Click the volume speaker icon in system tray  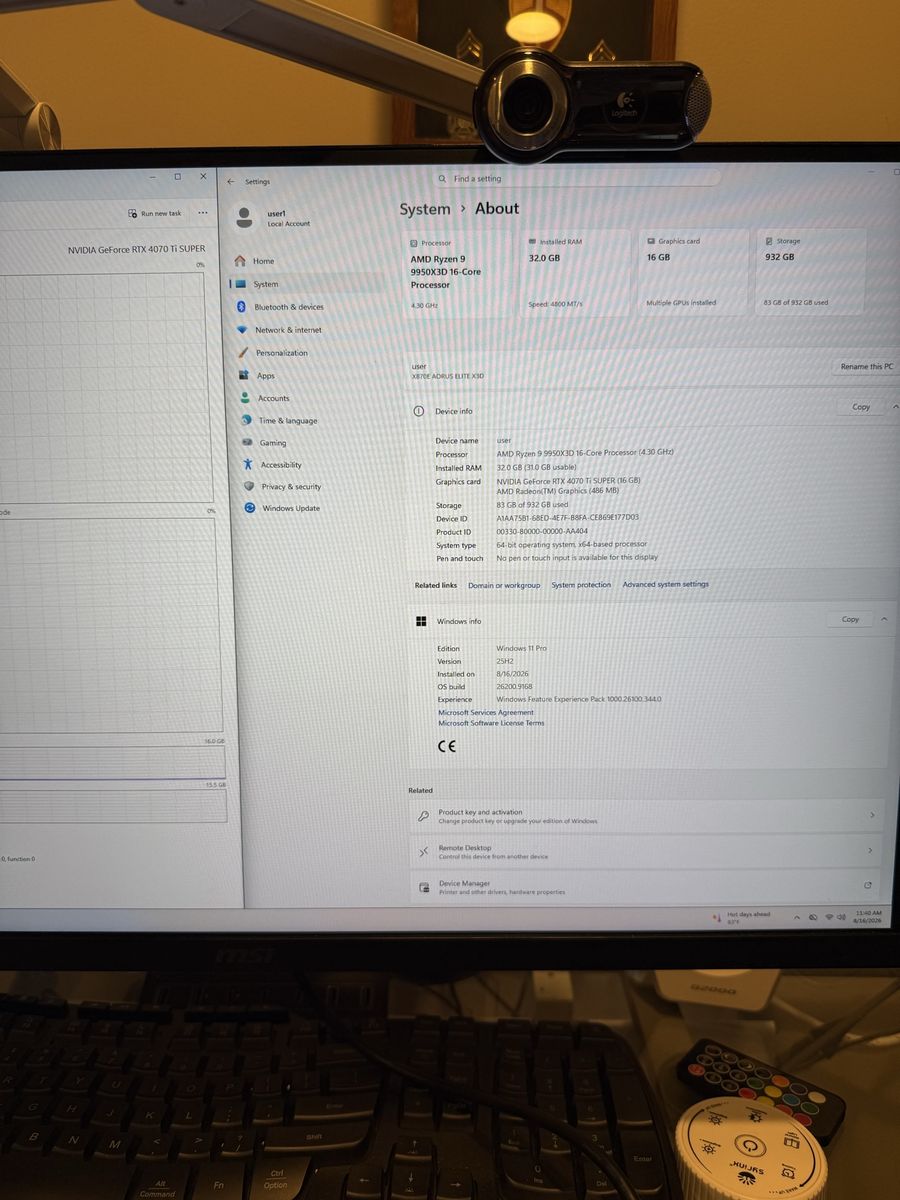click(x=842, y=917)
